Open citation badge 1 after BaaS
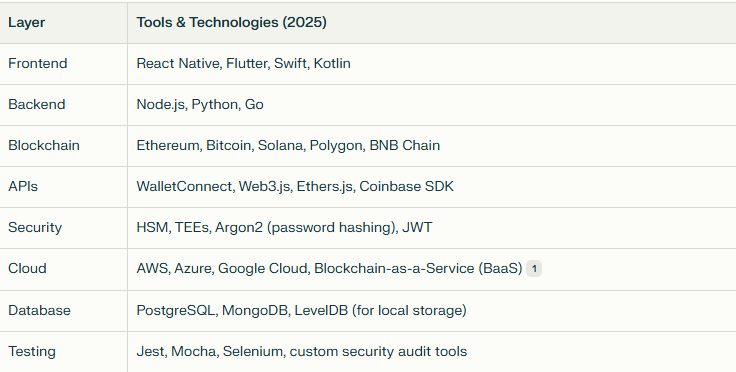The width and height of the screenshot is (736, 372). [534, 269]
